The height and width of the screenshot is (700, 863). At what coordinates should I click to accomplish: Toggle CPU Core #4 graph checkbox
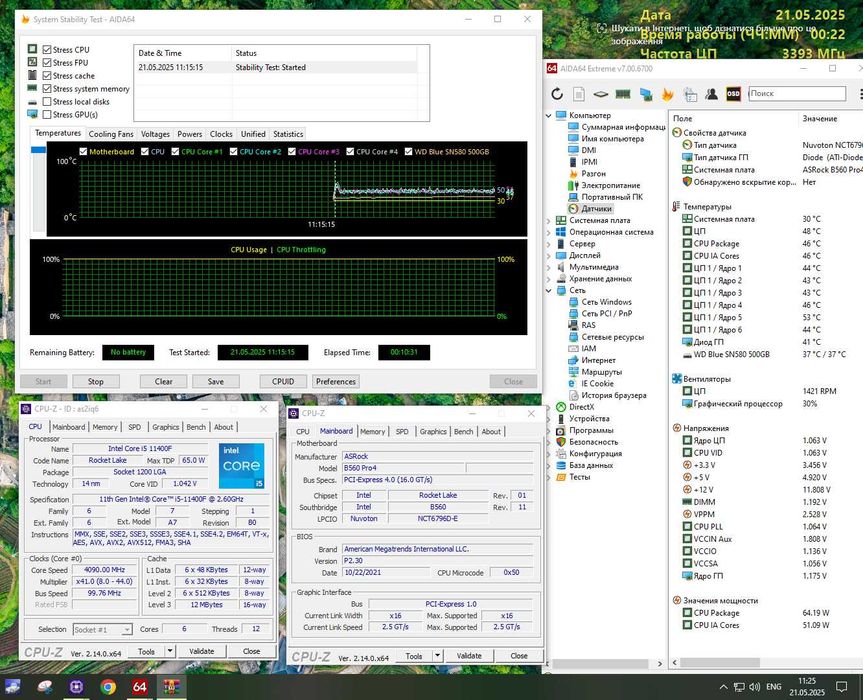[x=350, y=151]
